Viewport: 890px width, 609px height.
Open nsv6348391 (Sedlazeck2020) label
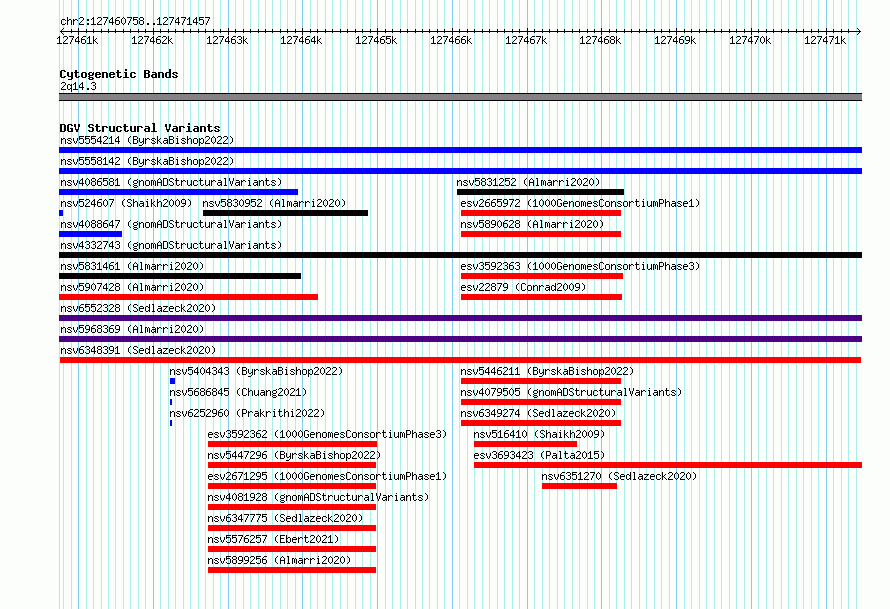click(138, 350)
